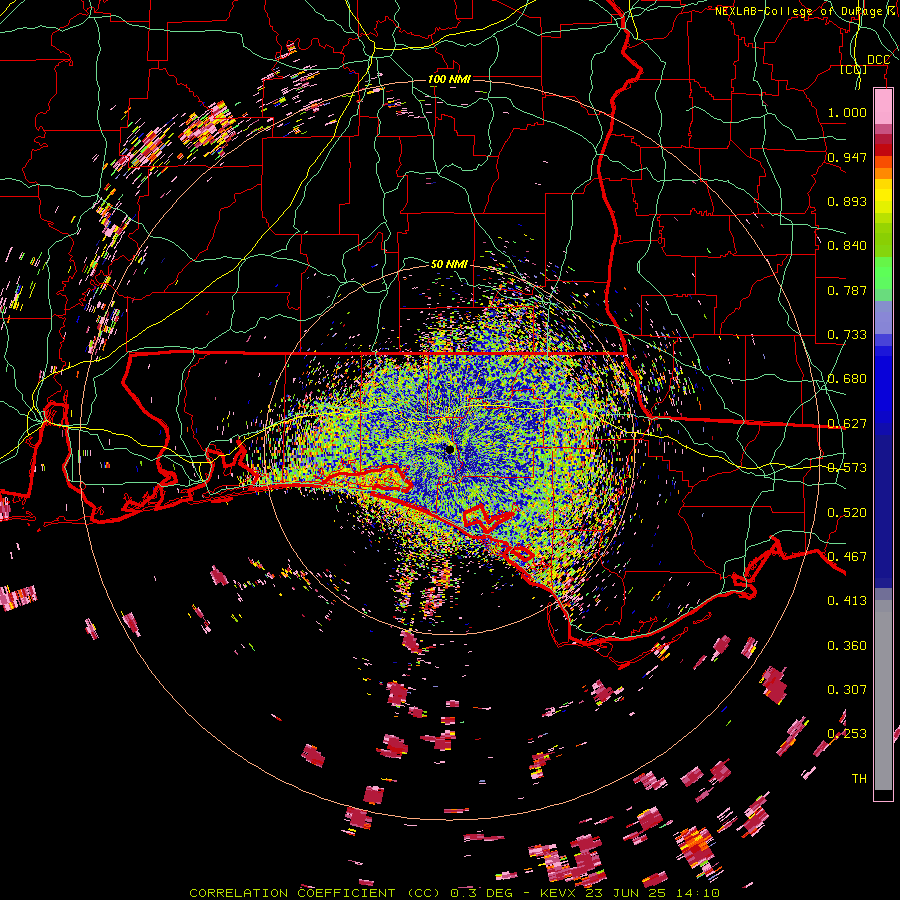Click the Correlation Coefficient caption at the bottom
The height and width of the screenshot is (900, 900).
(454, 893)
